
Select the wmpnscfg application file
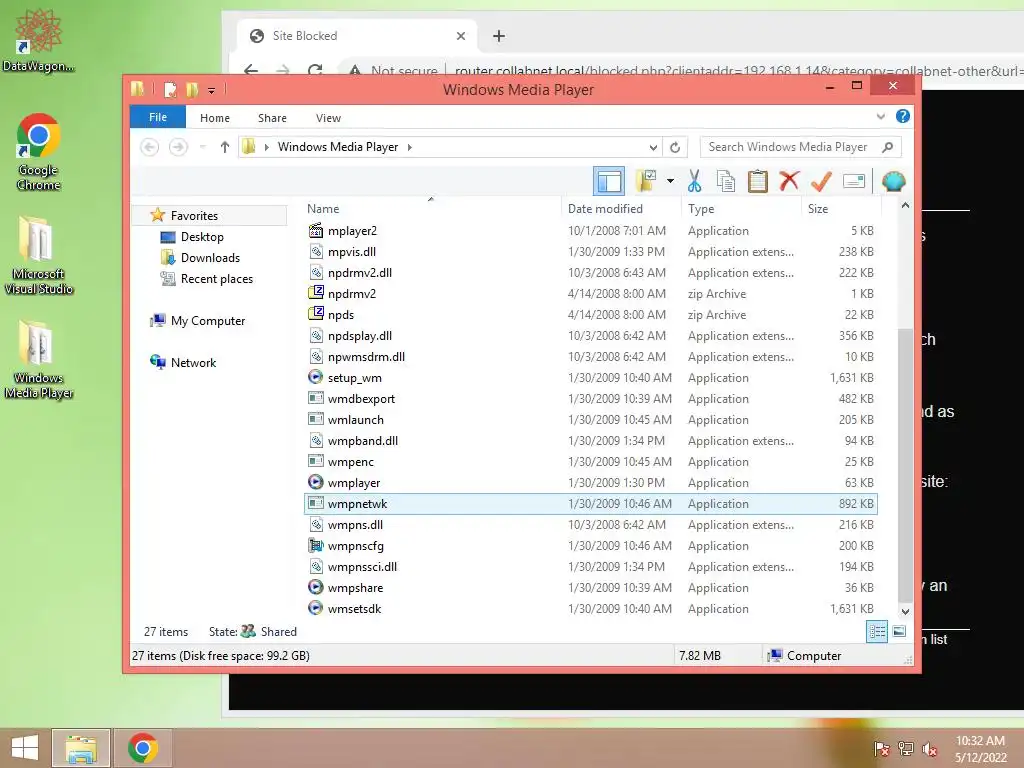(591, 545)
